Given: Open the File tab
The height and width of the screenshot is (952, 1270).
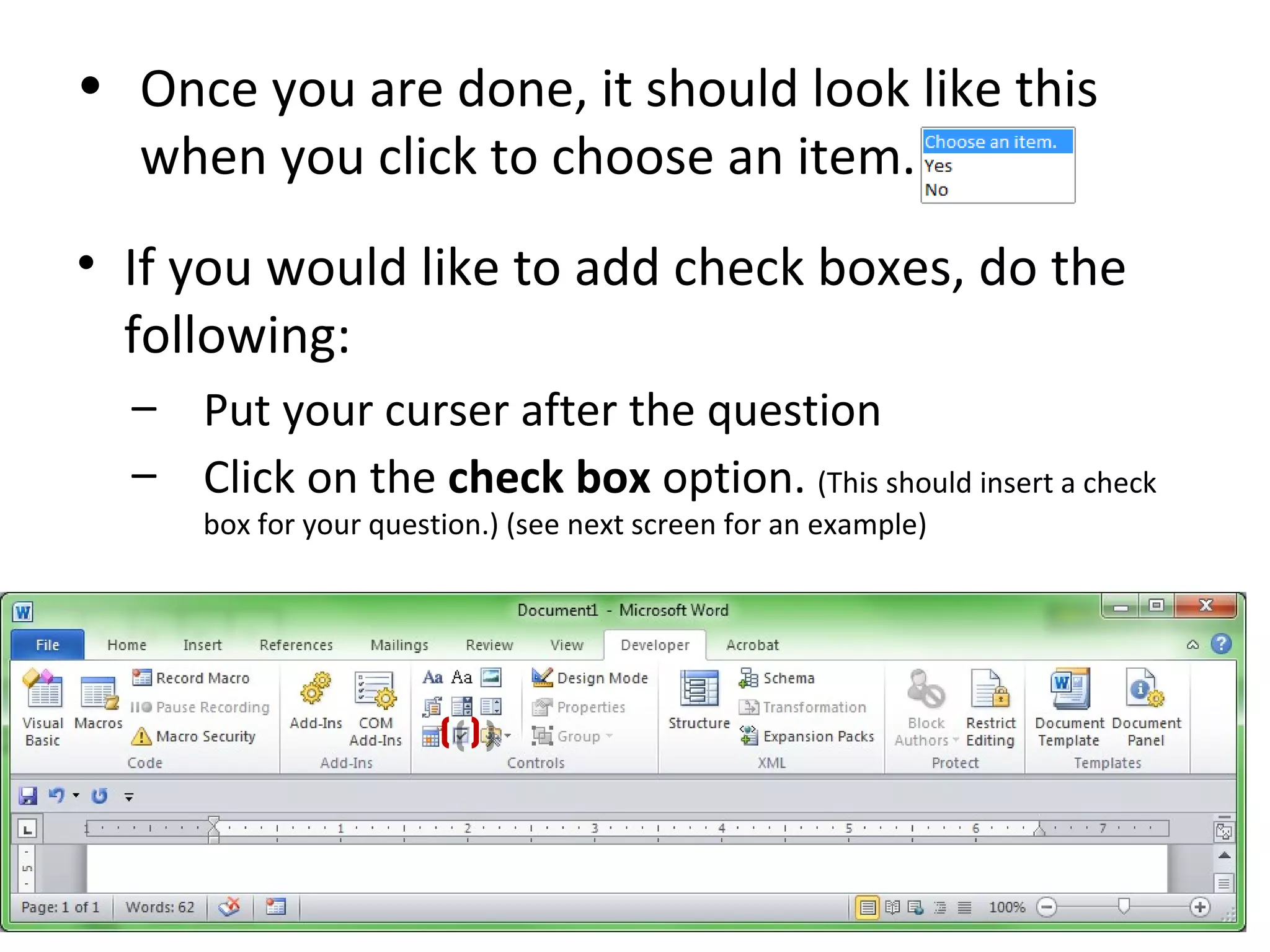Looking at the screenshot, I should tap(48, 645).
